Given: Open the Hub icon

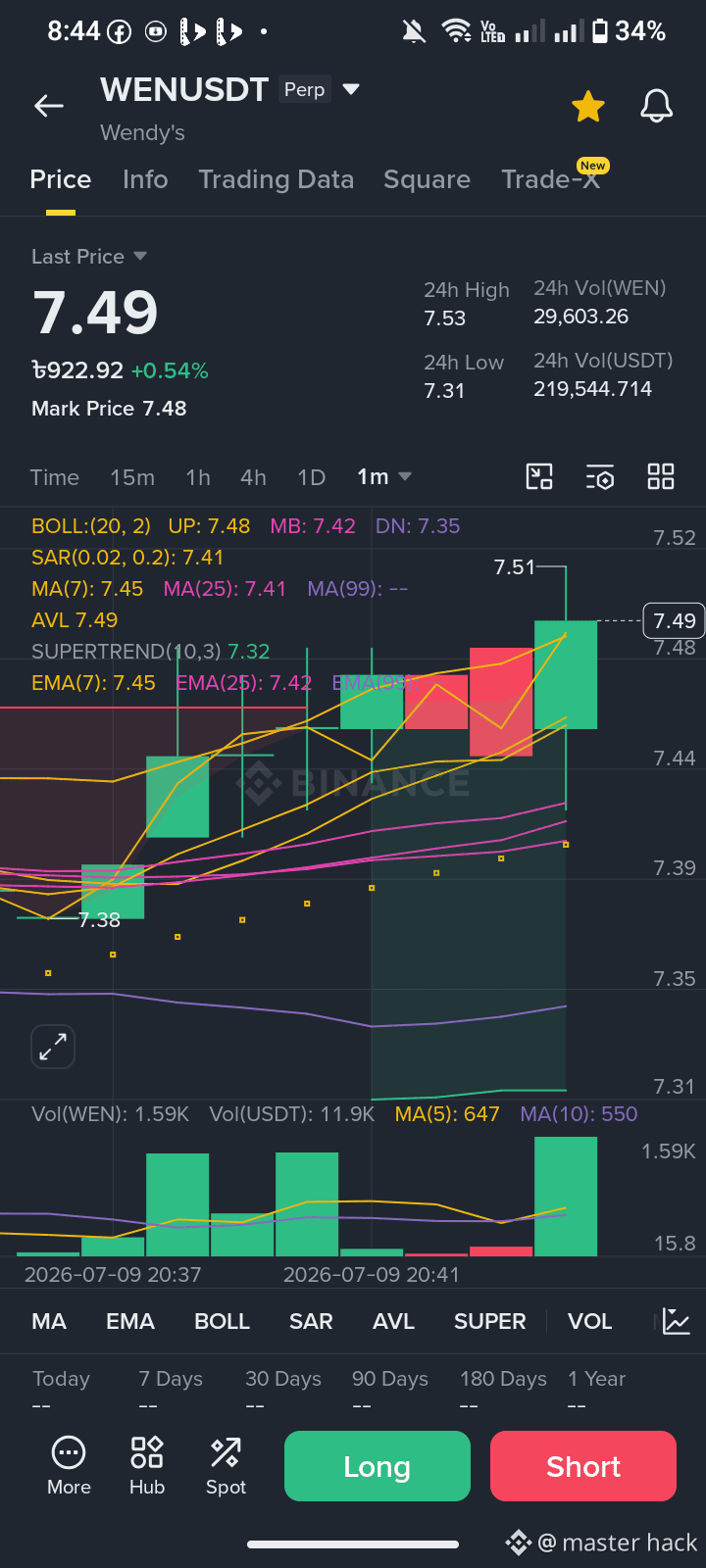Looking at the screenshot, I should (x=147, y=1466).
